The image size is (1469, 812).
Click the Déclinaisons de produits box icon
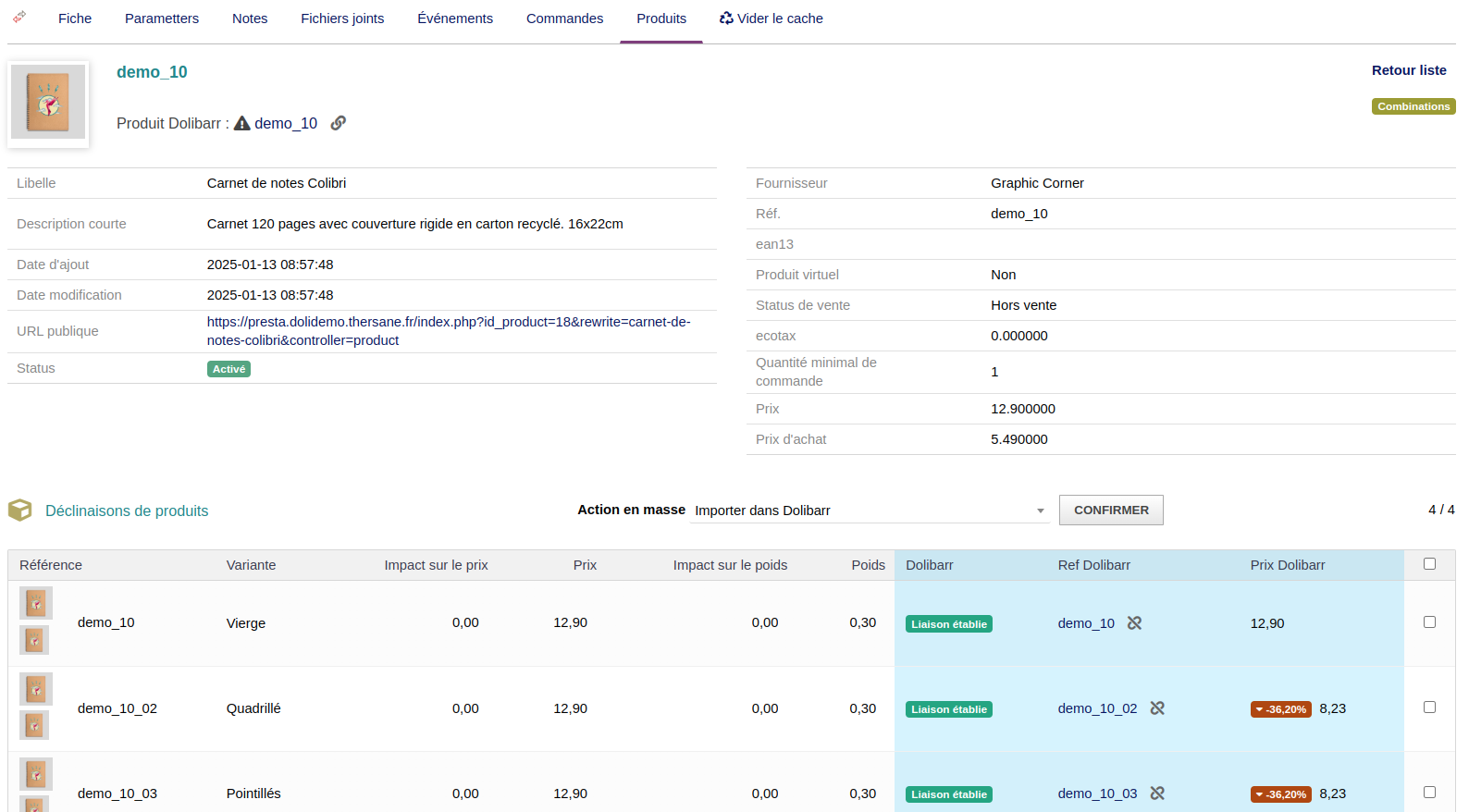[20, 511]
